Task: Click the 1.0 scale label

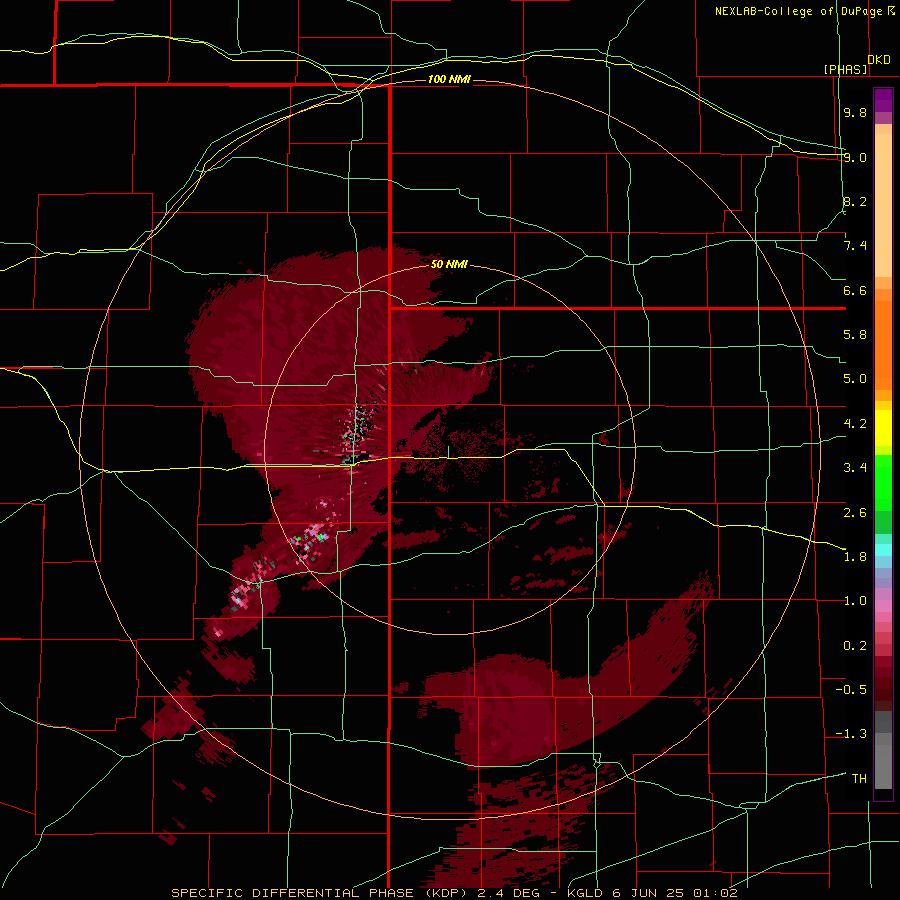Action: (855, 601)
